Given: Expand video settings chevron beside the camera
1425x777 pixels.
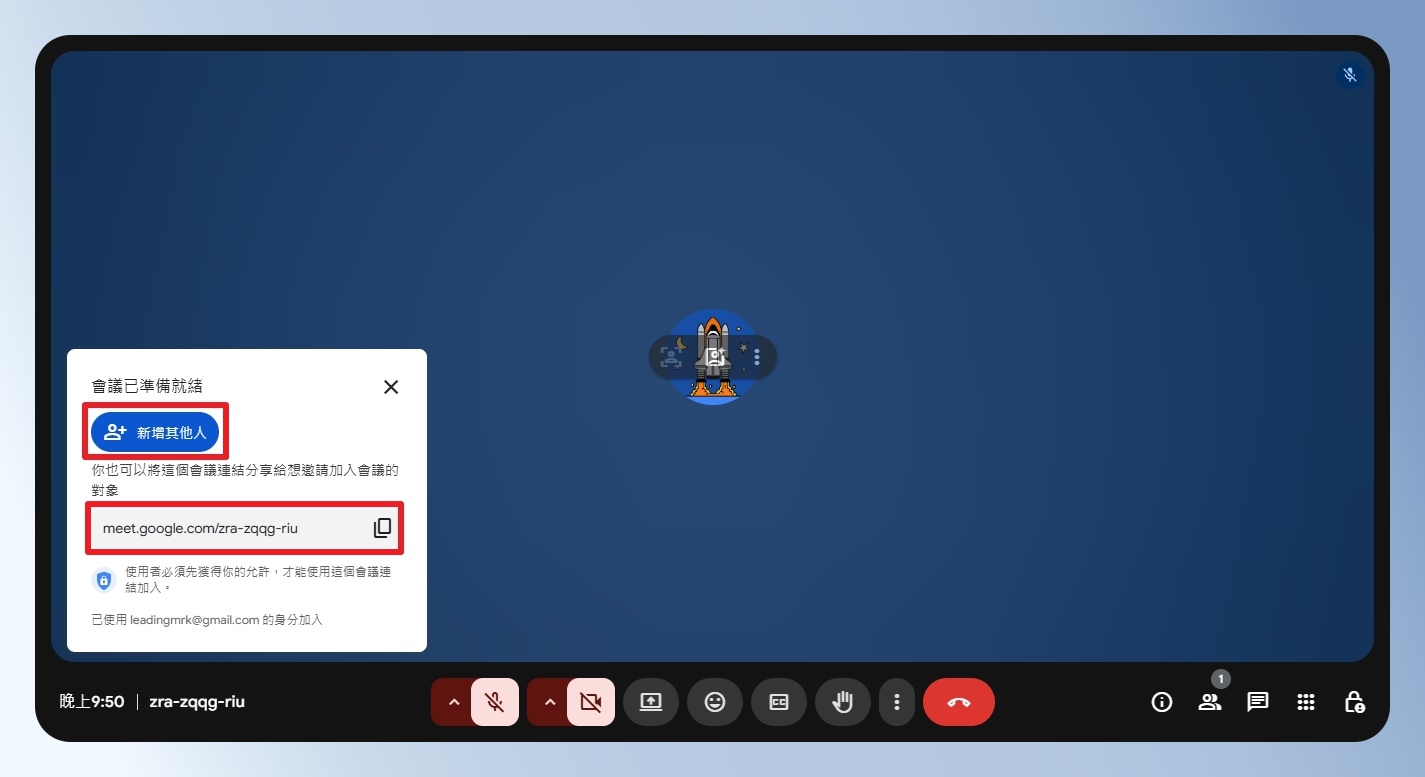Looking at the screenshot, I should point(549,702).
